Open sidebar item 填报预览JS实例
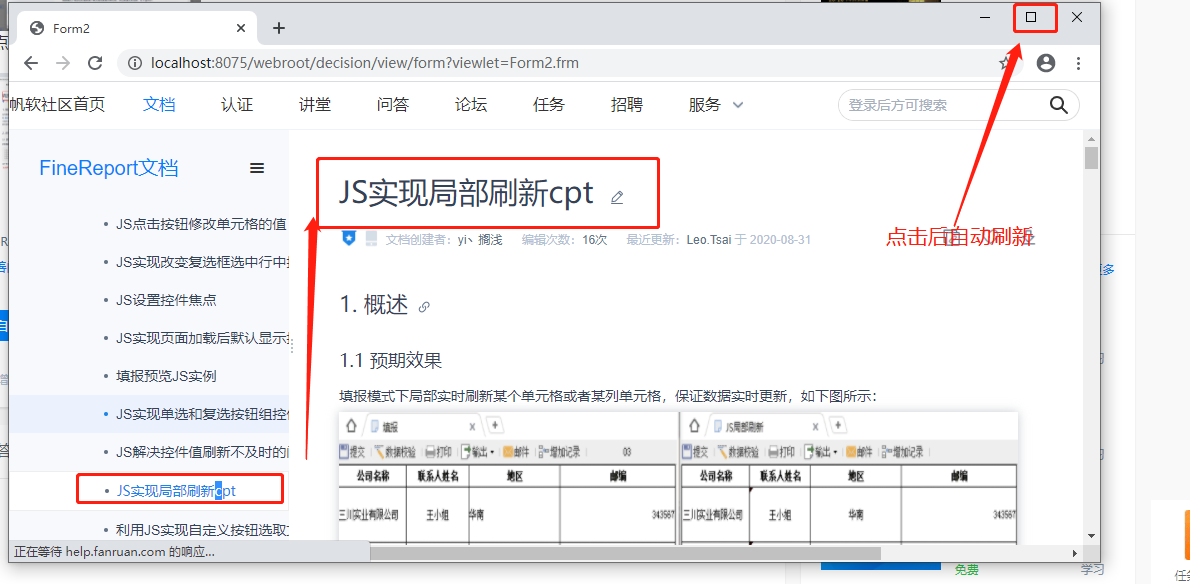 pos(166,375)
